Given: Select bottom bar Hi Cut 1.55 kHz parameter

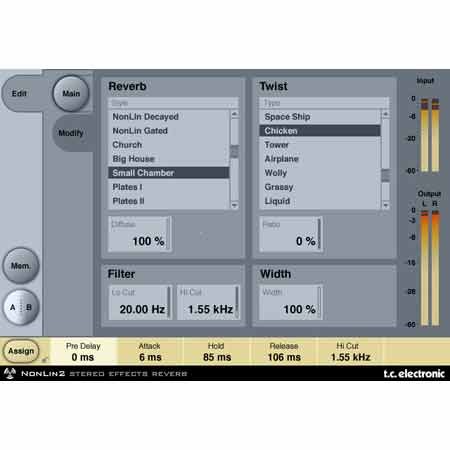Looking at the screenshot, I should click(x=350, y=352).
